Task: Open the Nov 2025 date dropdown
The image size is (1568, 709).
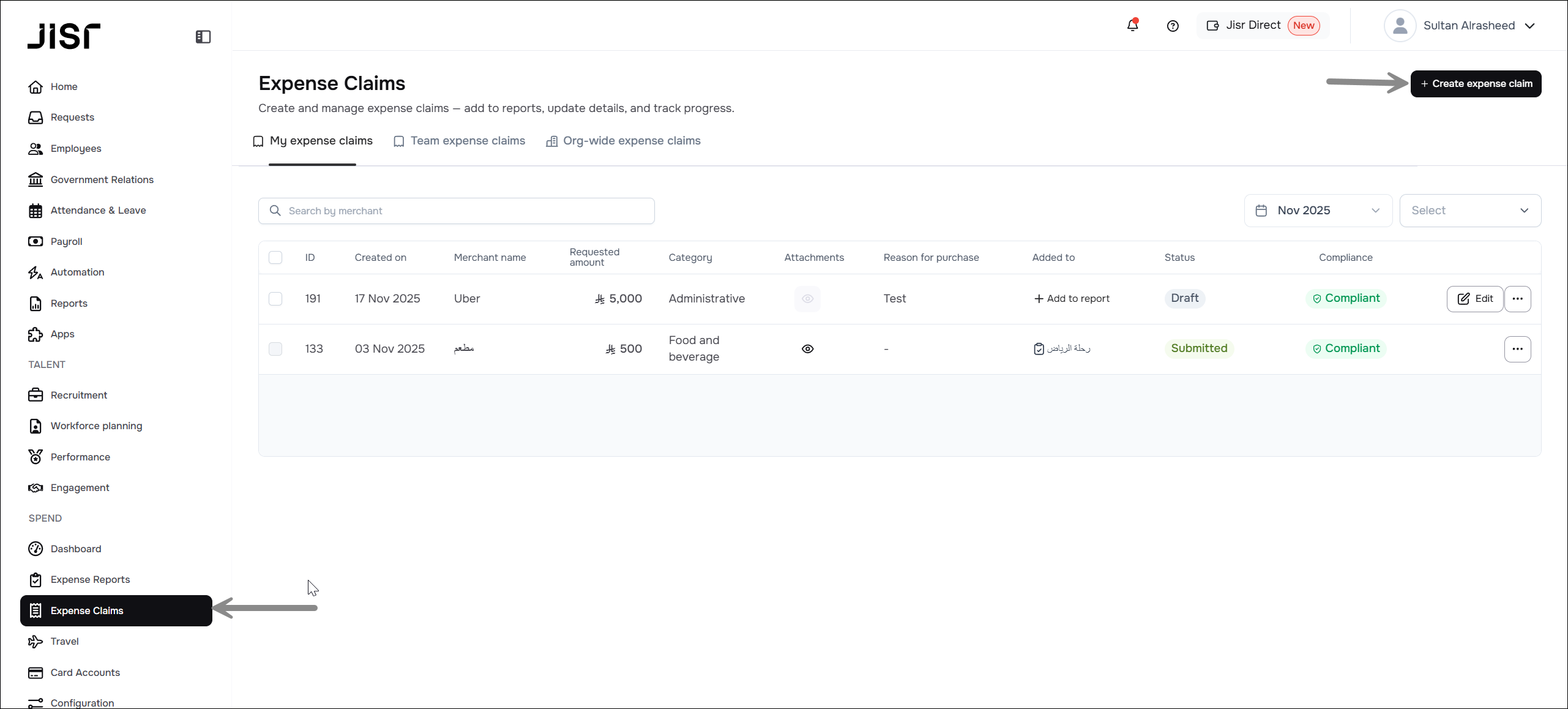Action: (x=1318, y=211)
